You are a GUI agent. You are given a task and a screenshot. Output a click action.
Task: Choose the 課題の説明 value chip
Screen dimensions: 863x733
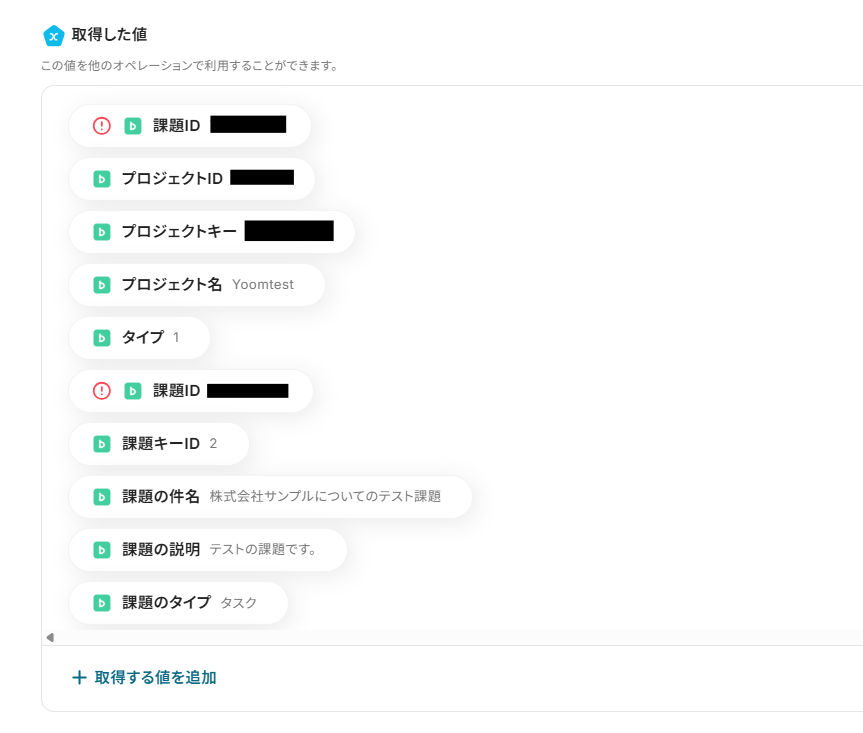pos(208,550)
